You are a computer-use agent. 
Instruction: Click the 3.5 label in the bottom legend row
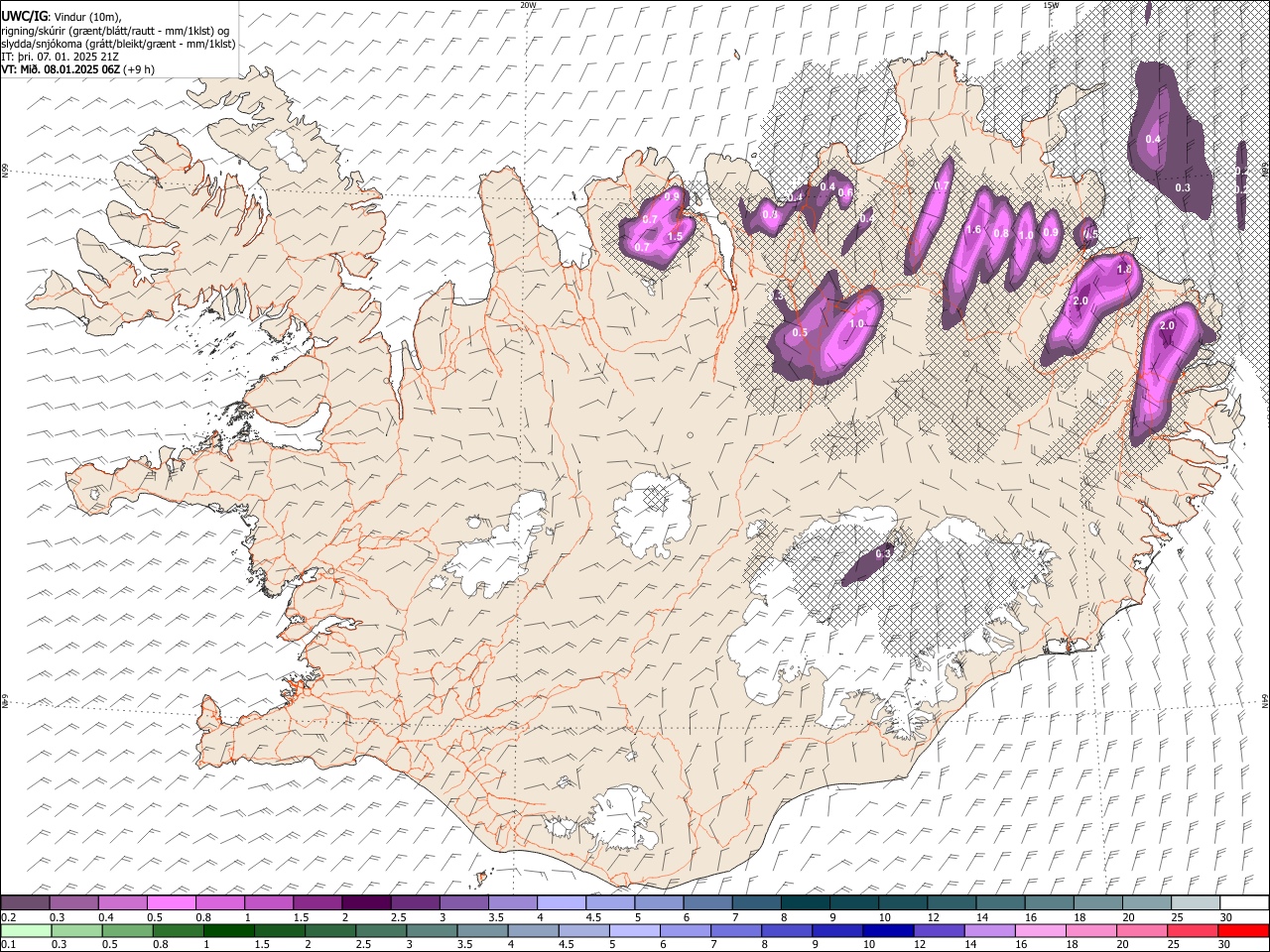464,945
